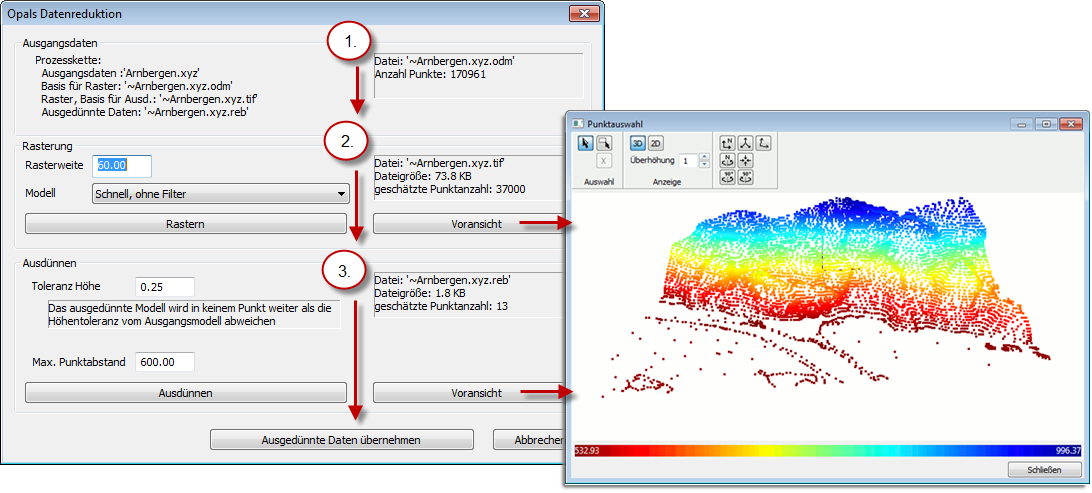1092x493 pixels.
Task: Click the Toleranz Höhe input field
Action: tap(164, 288)
